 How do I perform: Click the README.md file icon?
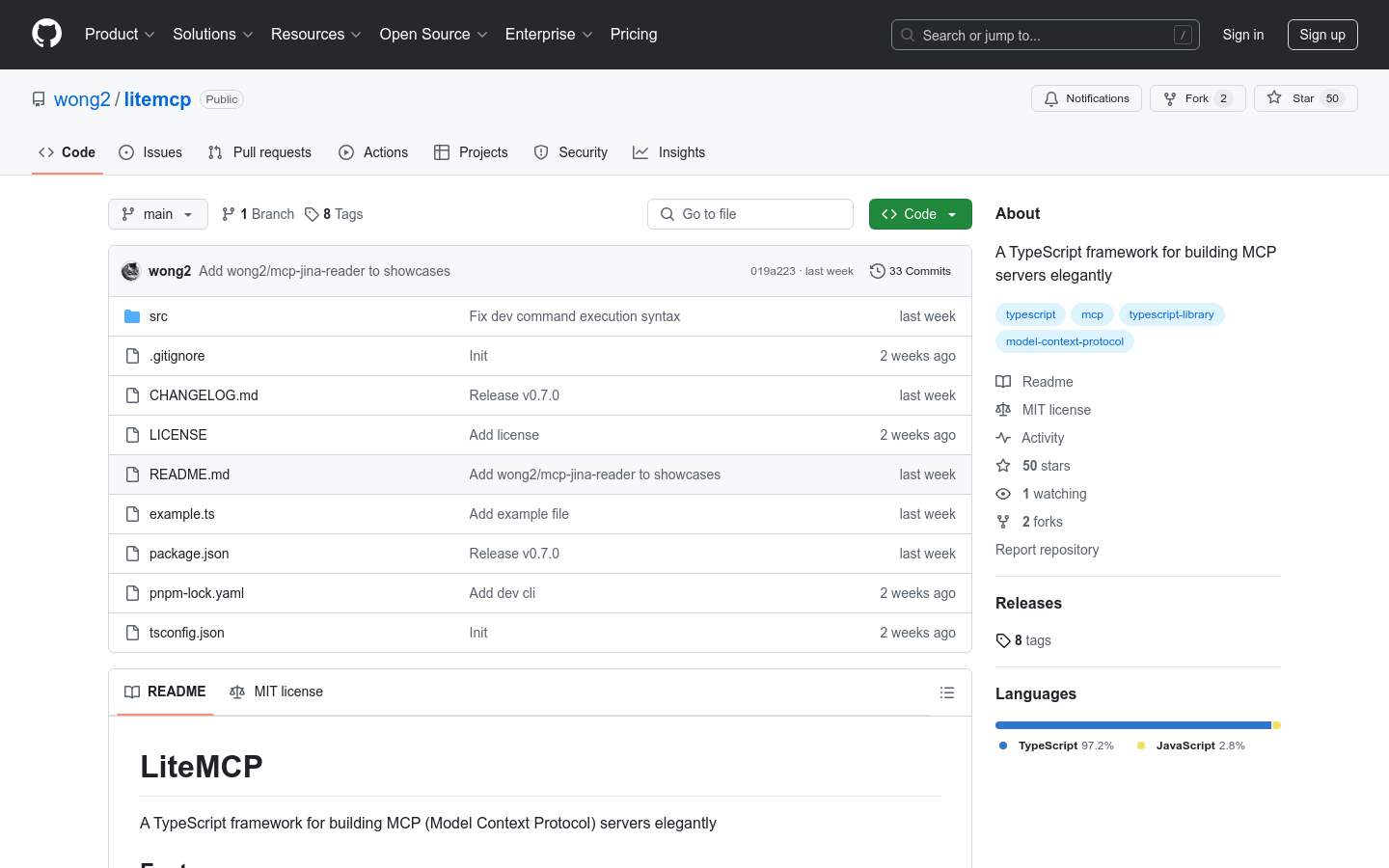pyautogui.click(x=132, y=475)
